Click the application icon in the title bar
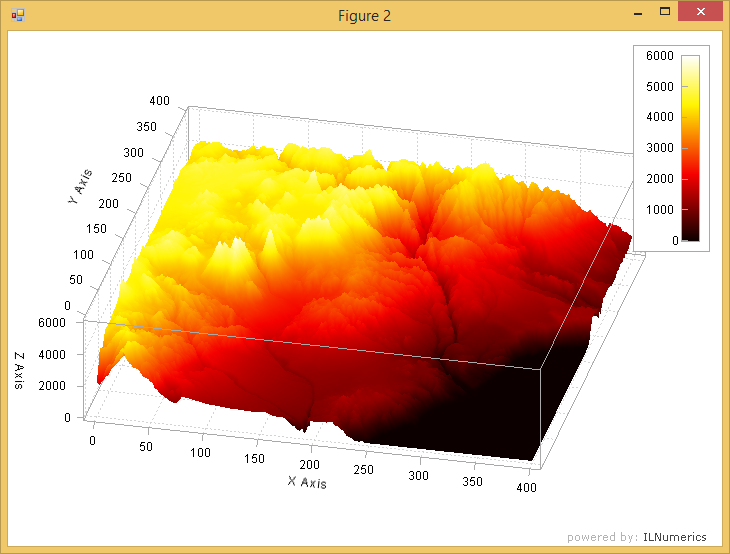Image resolution: width=730 pixels, height=554 pixels. click(x=17, y=15)
